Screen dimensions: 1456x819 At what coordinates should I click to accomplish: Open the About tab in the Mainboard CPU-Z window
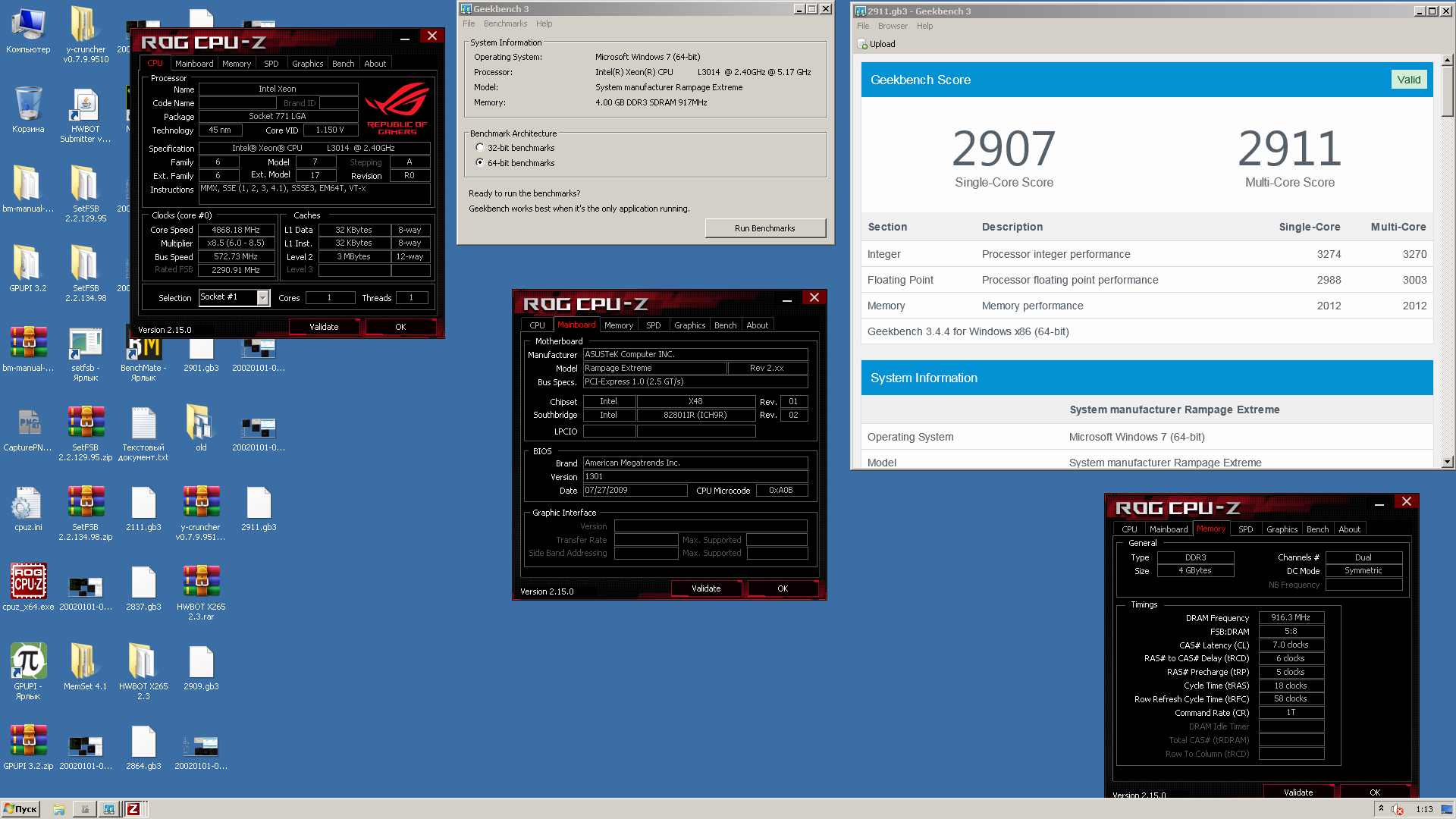point(757,325)
